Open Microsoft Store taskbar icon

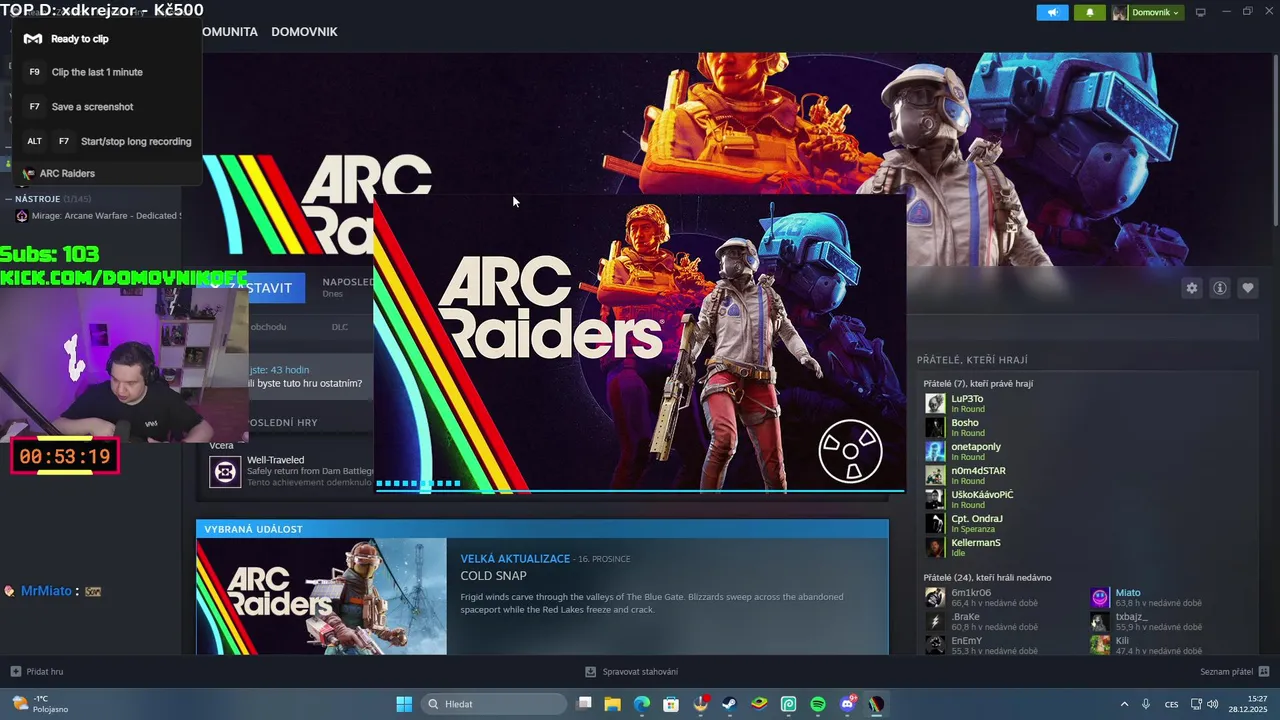pos(671,704)
